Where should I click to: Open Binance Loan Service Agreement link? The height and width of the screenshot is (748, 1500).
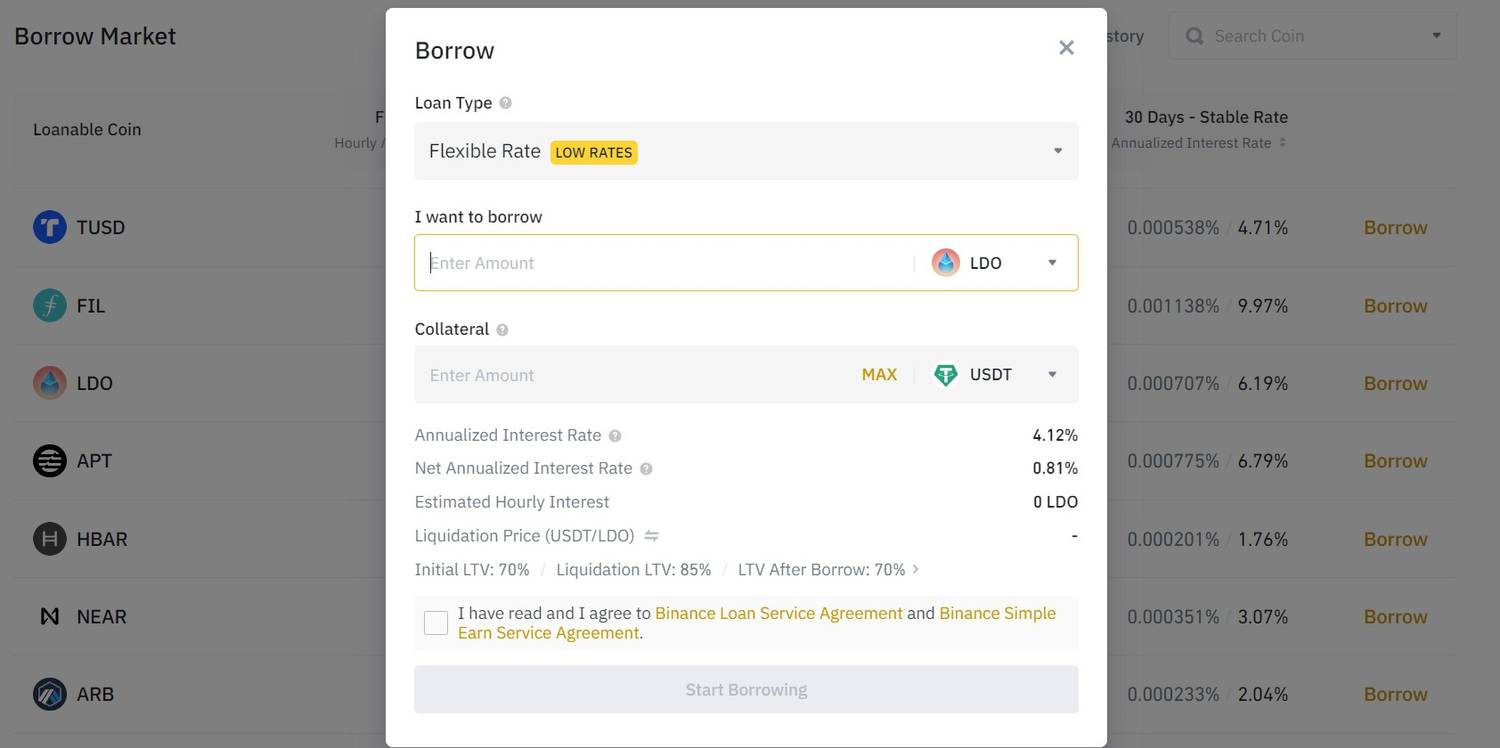click(x=779, y=613)
